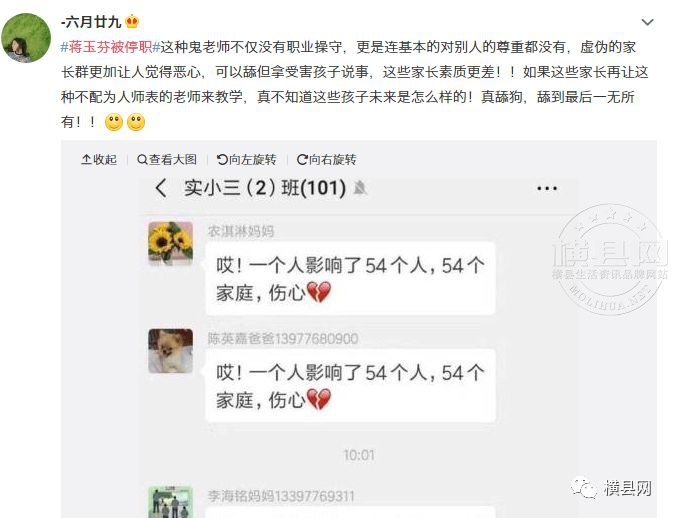Select the second 54个人 message bubble
This screenshot has height=518, width=673.
point(350,386)
